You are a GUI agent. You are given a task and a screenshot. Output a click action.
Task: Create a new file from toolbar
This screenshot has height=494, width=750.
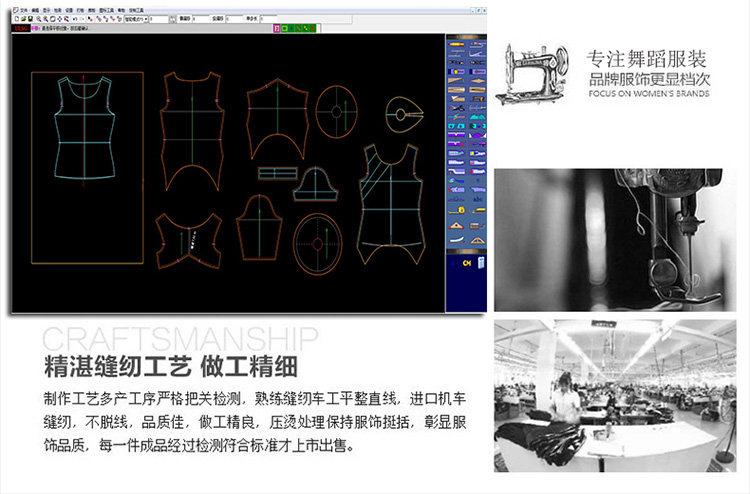point(17,19)
